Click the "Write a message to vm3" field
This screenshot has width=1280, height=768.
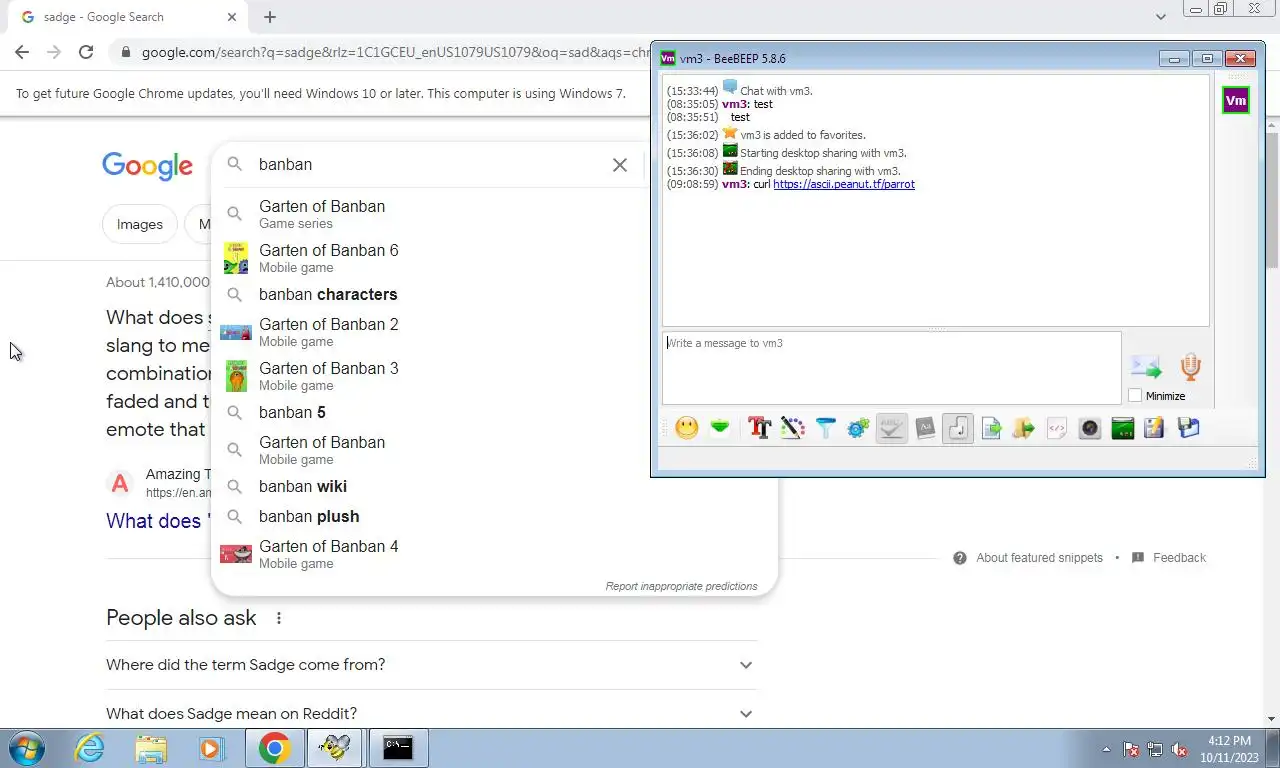click(891, 368)
